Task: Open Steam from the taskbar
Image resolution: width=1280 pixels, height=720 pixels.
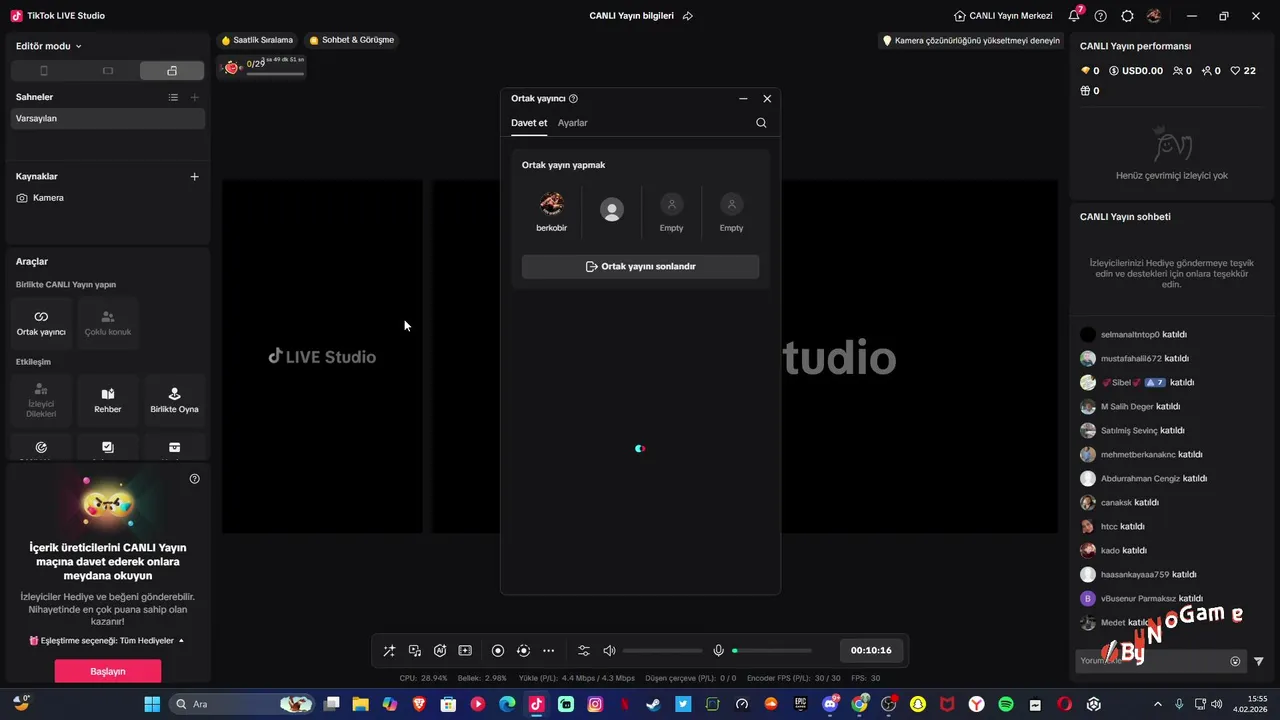Action: click(653, 704)
